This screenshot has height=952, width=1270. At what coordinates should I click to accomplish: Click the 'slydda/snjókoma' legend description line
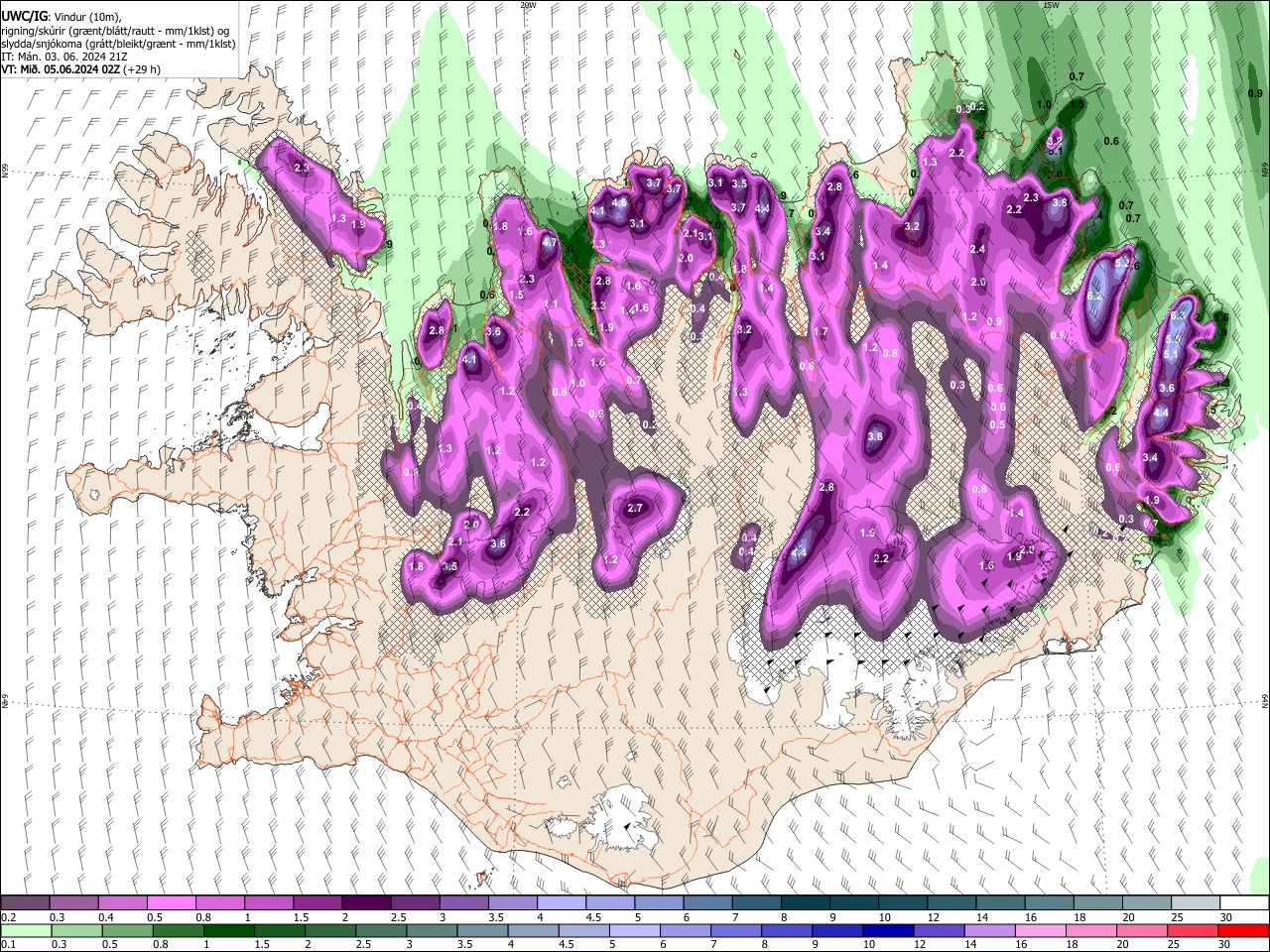[118, 44]
